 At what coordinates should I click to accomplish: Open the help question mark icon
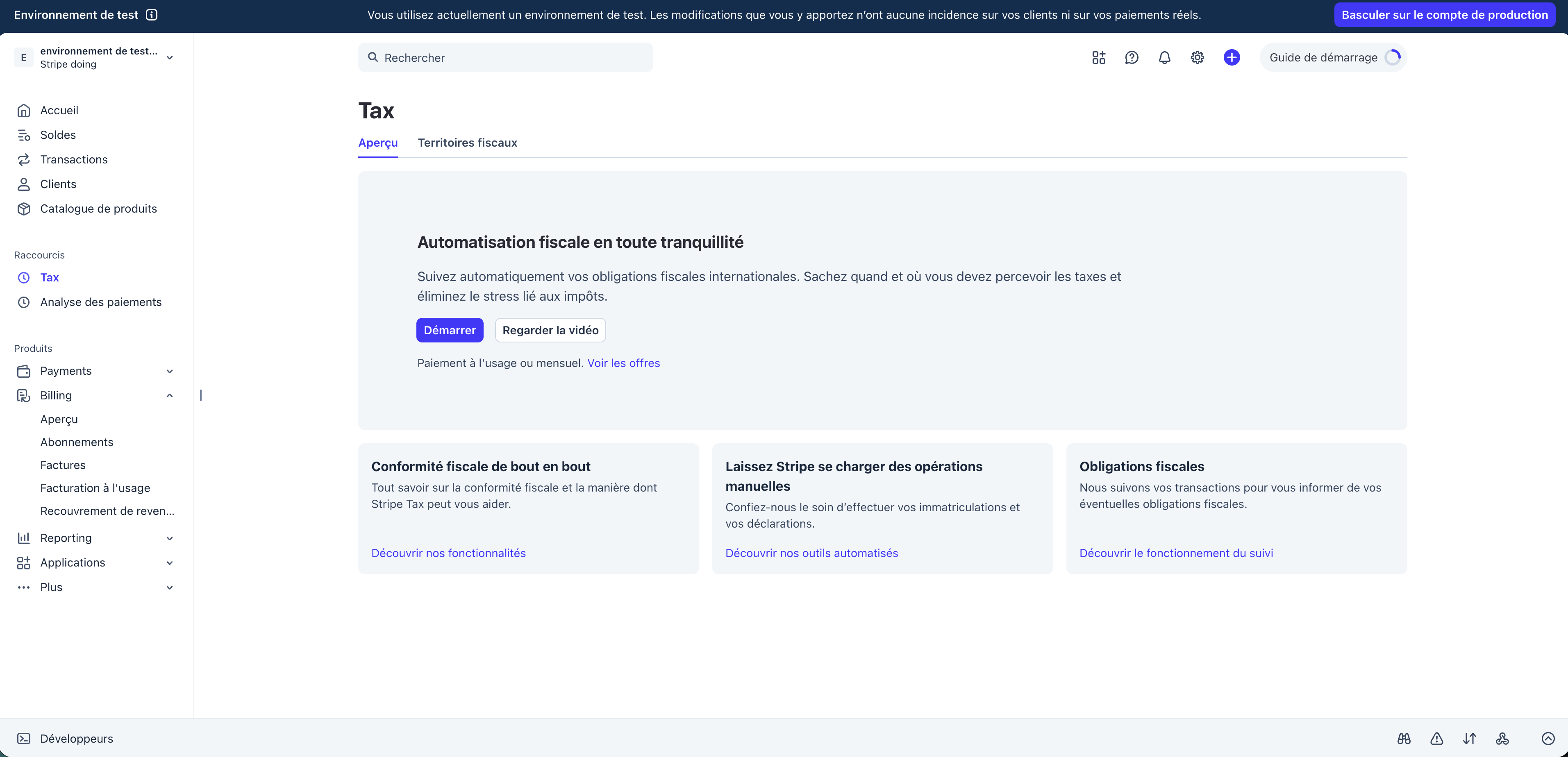(x=1132, y=57)
